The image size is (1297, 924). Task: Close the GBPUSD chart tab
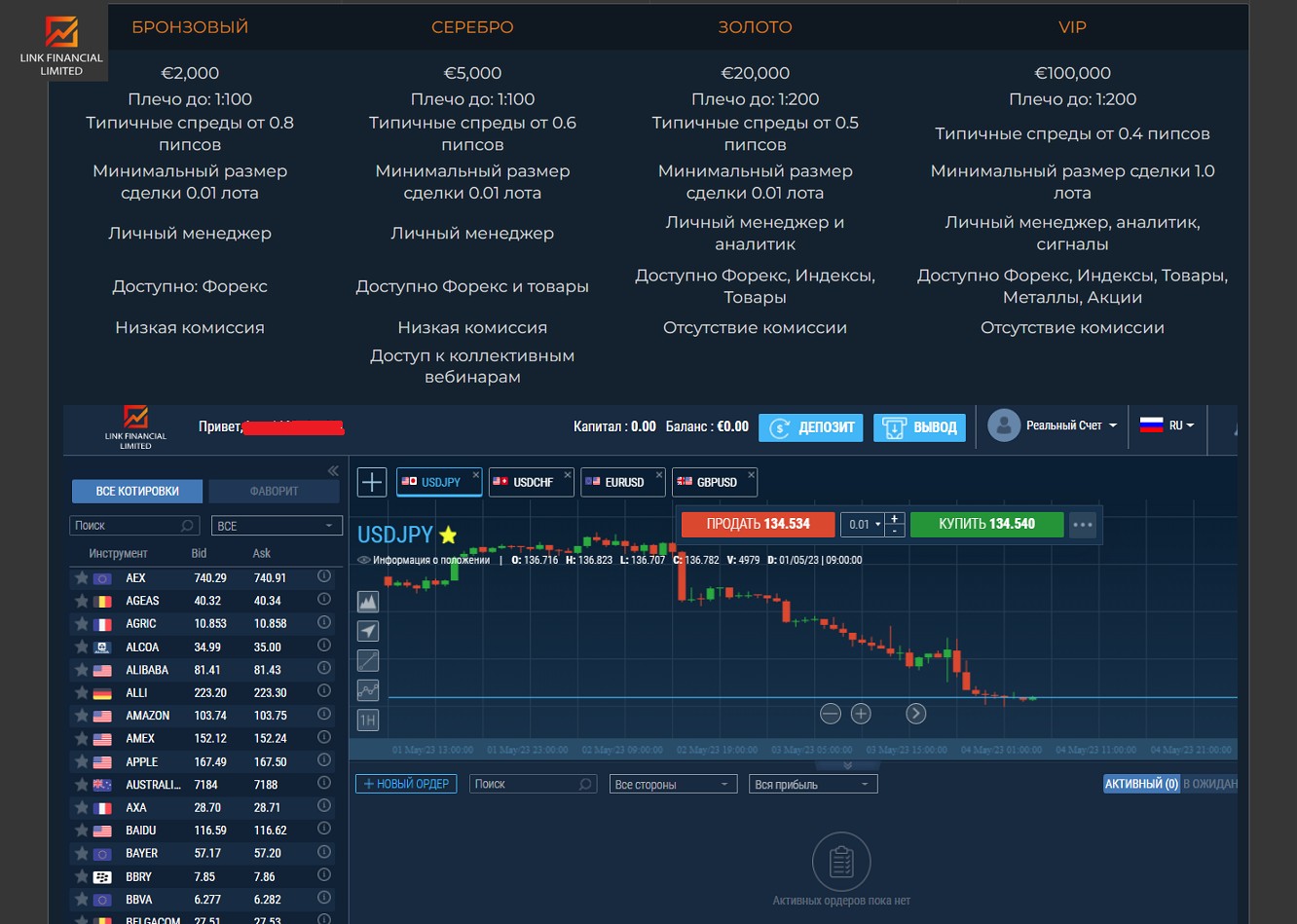click(x=751, y=475)
